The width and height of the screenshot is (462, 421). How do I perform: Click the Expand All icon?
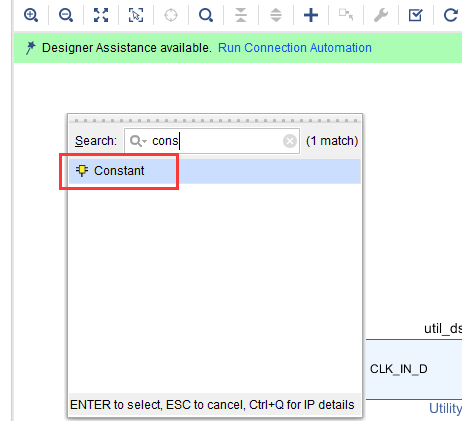click(276, 15)
